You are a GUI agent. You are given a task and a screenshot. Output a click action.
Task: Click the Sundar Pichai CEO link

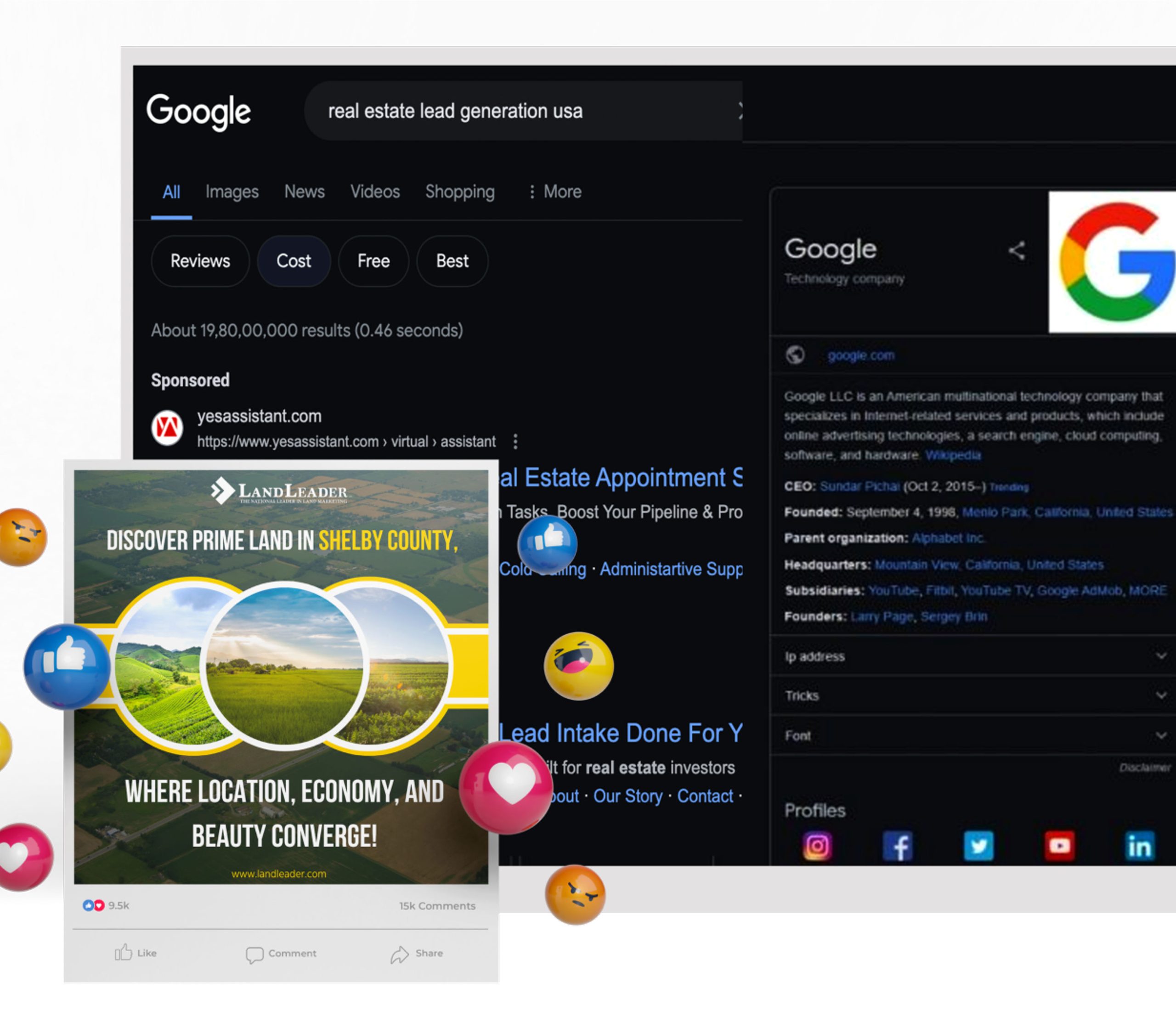tap(859, 486)
